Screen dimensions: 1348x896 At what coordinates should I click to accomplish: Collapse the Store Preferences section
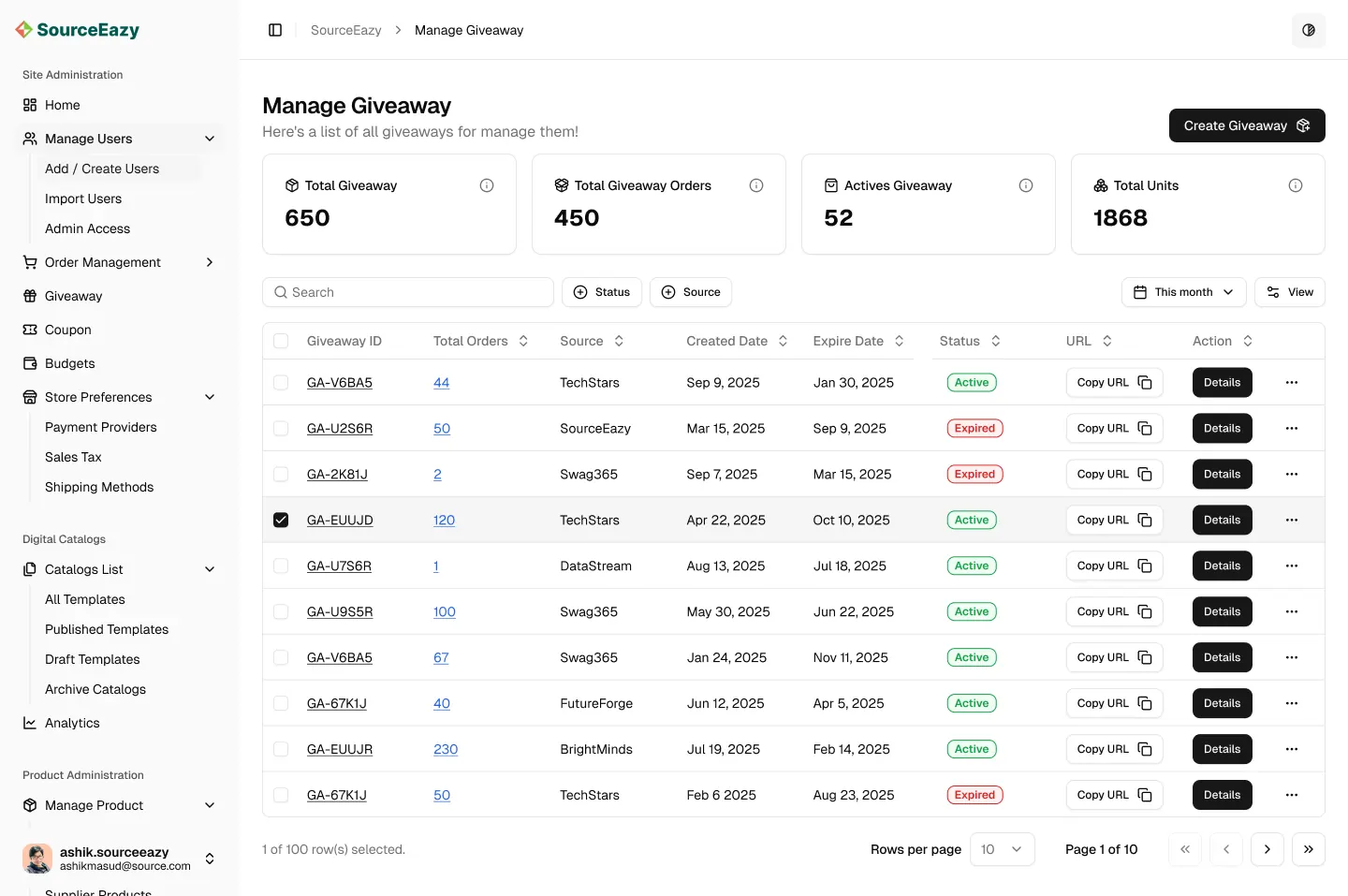(210, 397)
